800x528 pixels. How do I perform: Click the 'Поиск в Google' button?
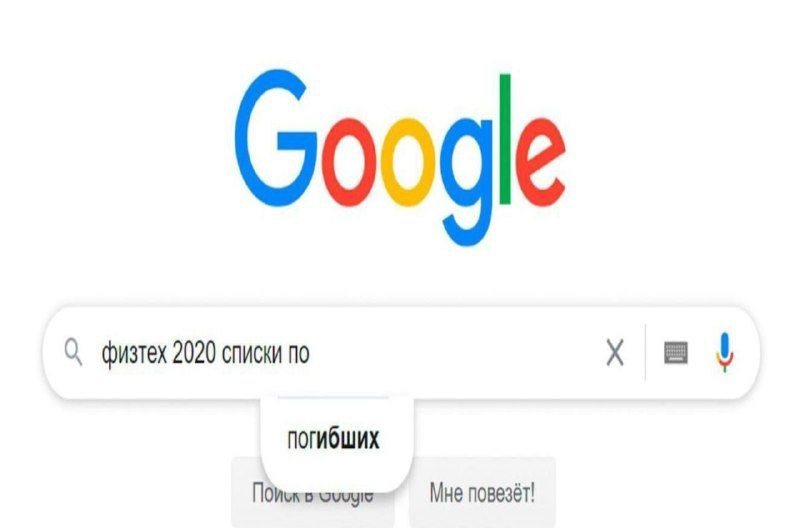312,493
